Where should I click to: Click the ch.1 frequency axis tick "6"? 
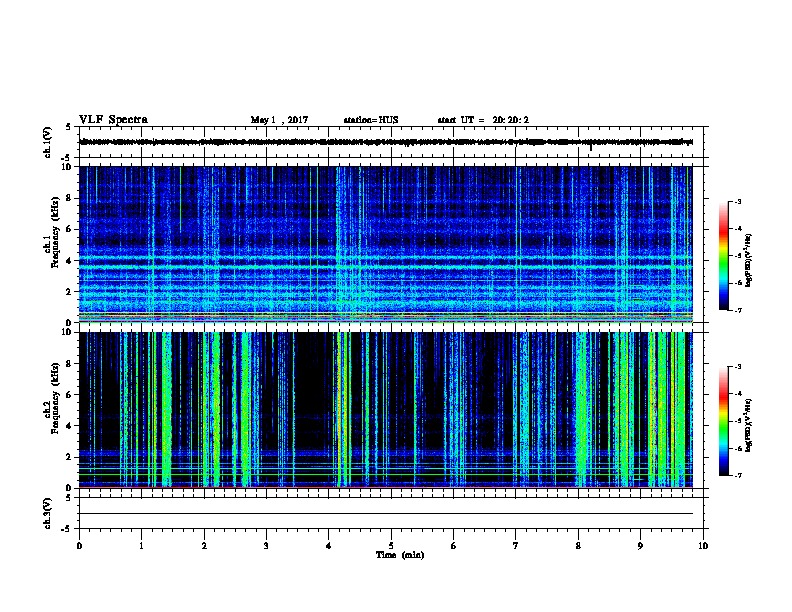[x=69, y=229]
